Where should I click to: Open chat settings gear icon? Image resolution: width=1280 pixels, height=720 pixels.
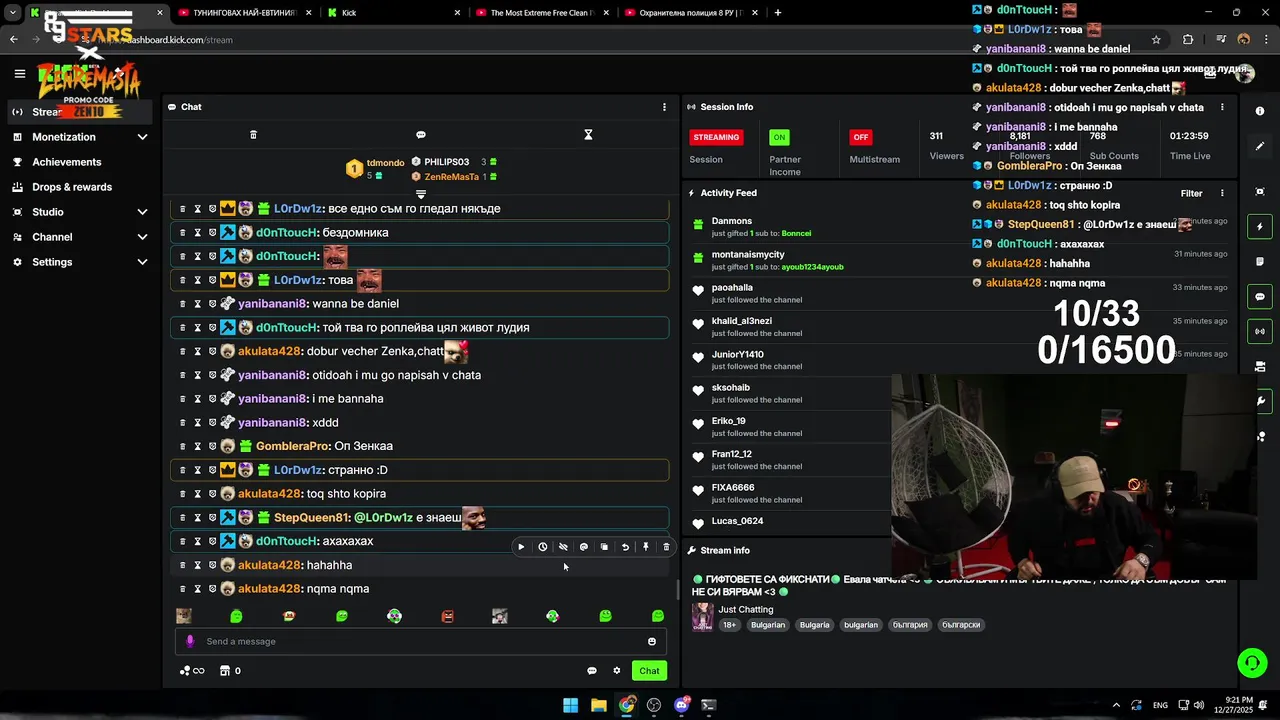(x=617, y=671)
